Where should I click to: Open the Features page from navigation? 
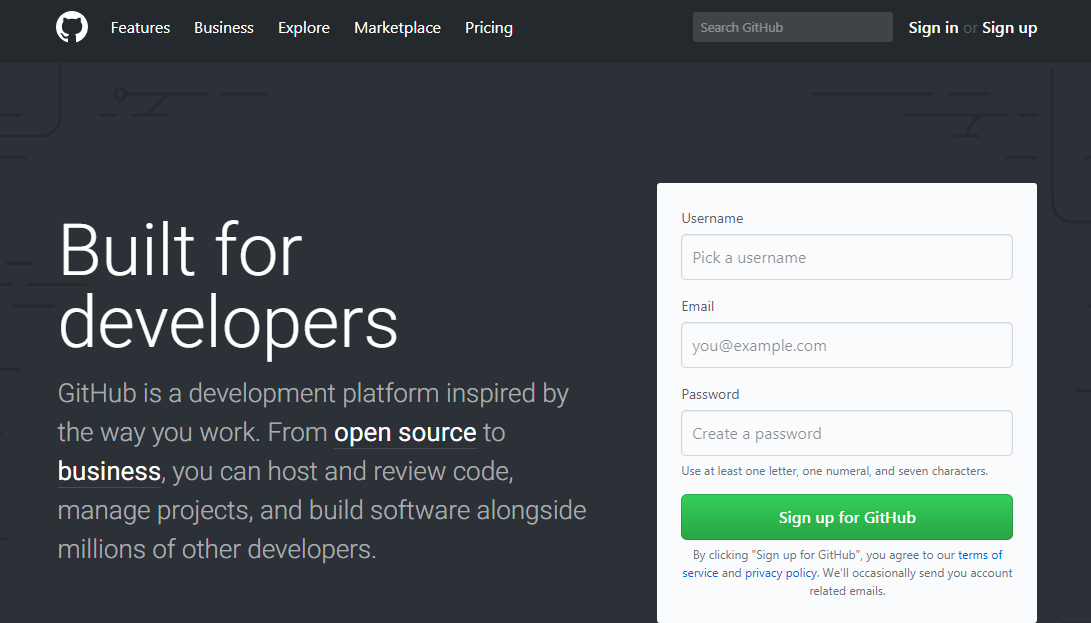click(140, 28)
